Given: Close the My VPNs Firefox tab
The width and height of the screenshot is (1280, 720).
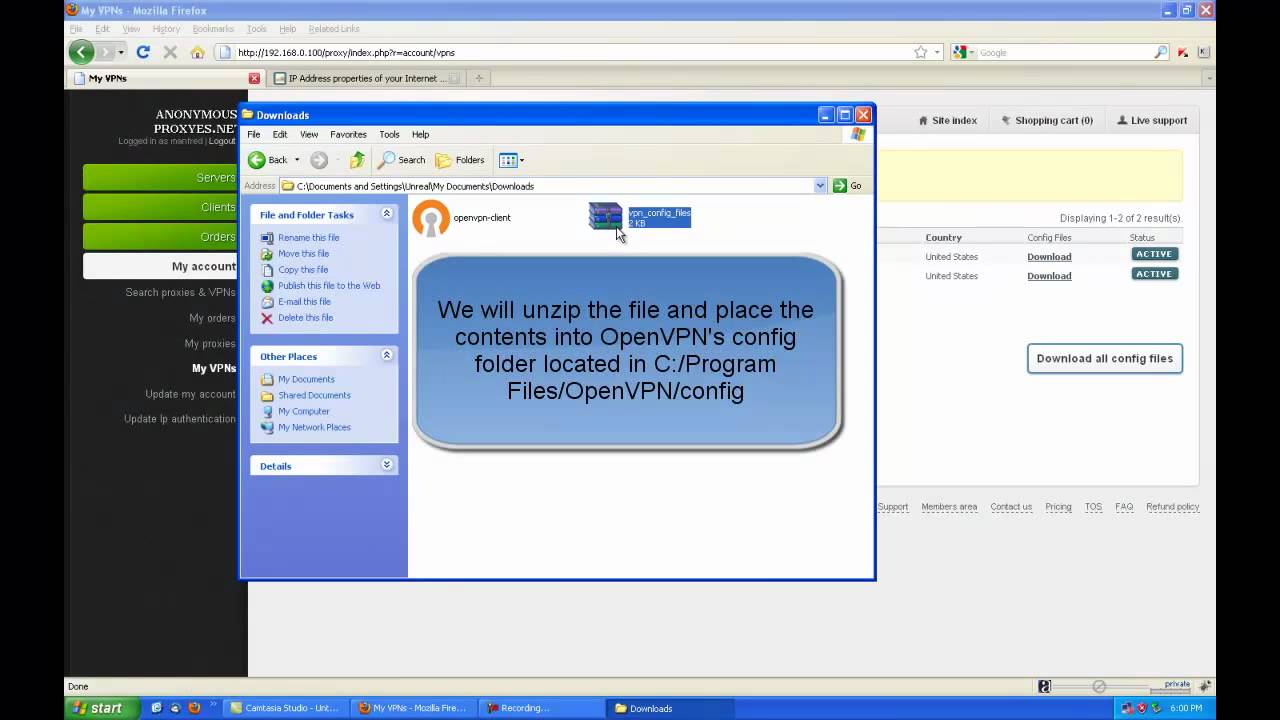Looking at the screenshot, I should click(254, 78).
